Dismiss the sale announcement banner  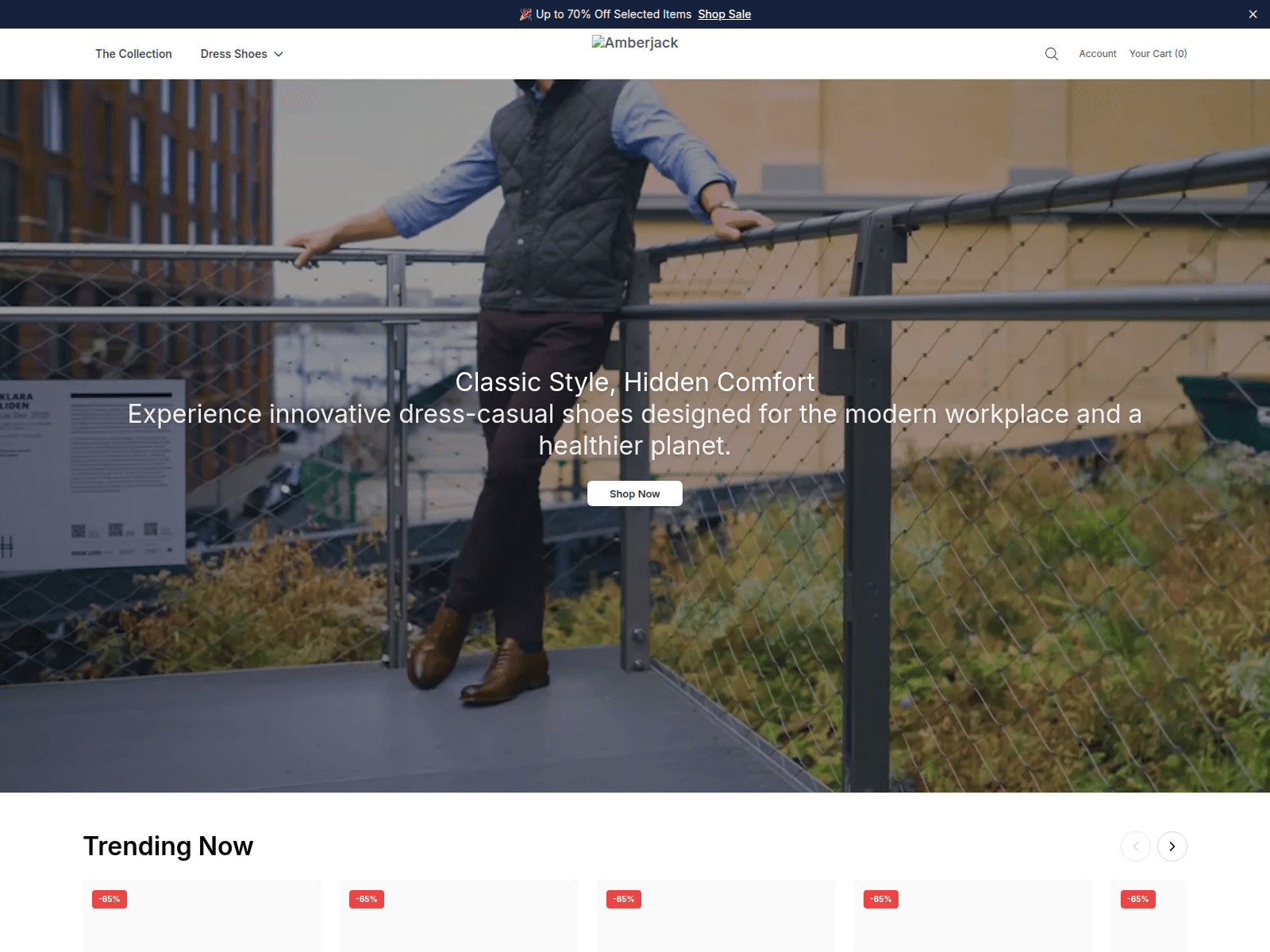point(1253,14)
